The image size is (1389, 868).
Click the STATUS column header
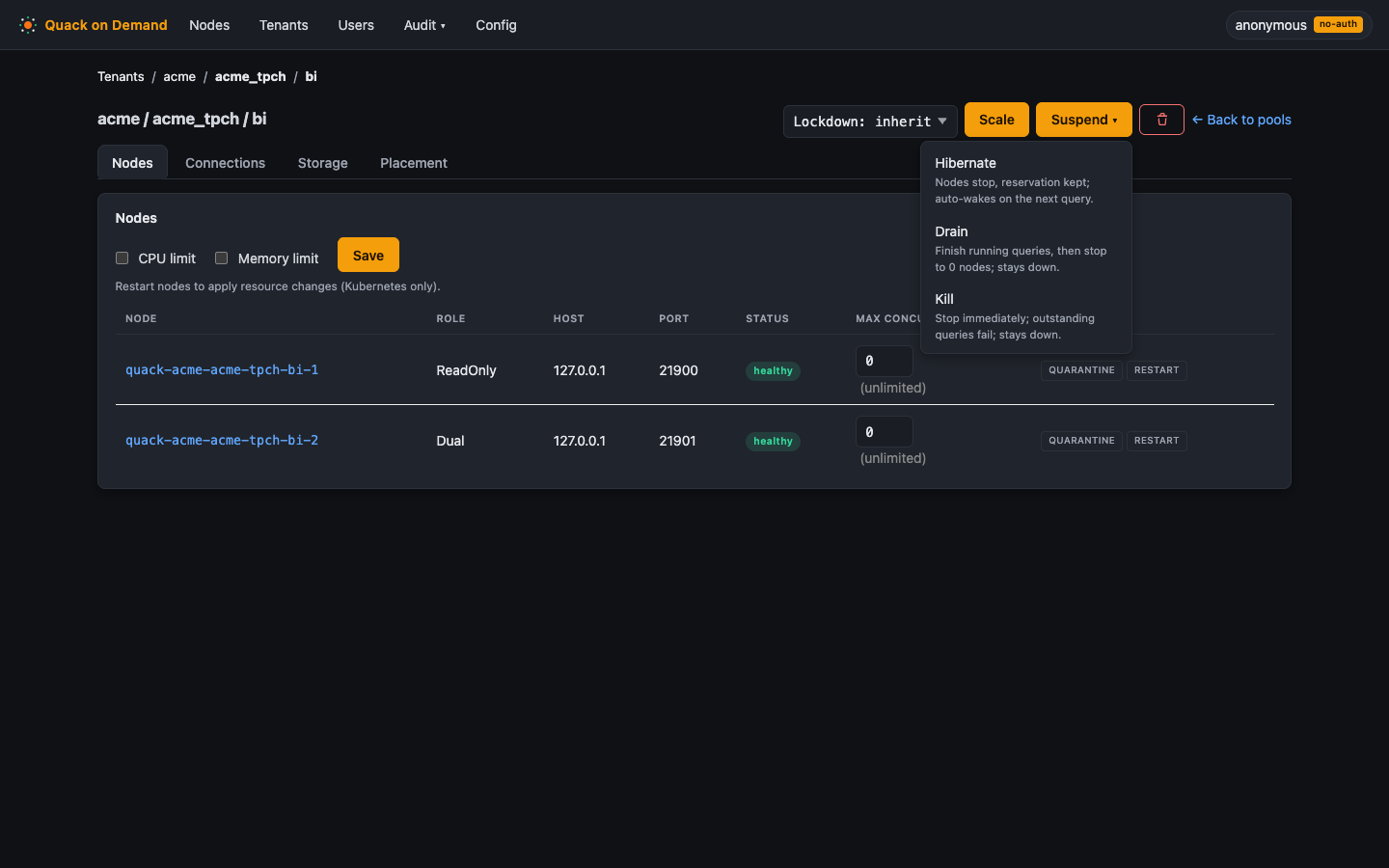click(x=767, y=318)
